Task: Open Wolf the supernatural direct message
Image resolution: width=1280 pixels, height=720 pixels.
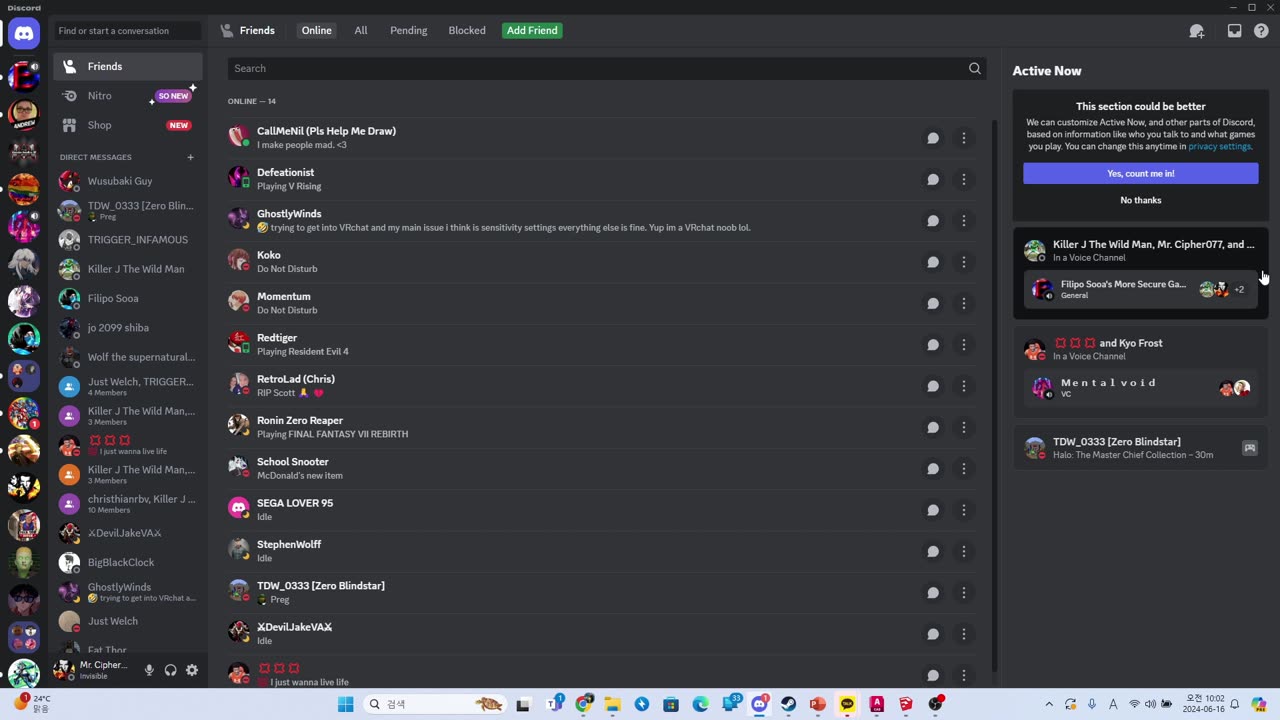Action: pyautogui.click(x=128, y=357)
